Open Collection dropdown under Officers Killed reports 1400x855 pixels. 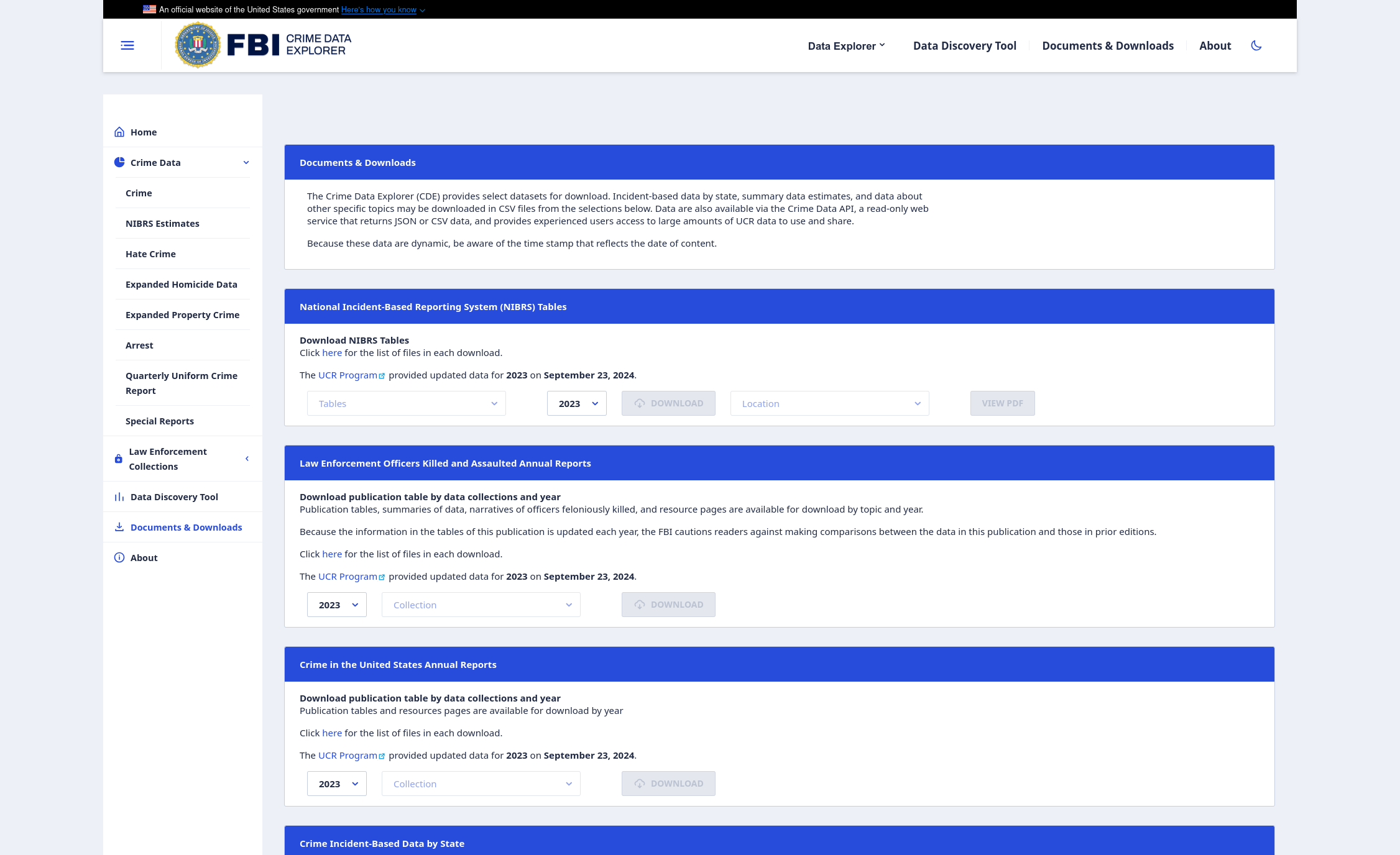click(481, 605)
